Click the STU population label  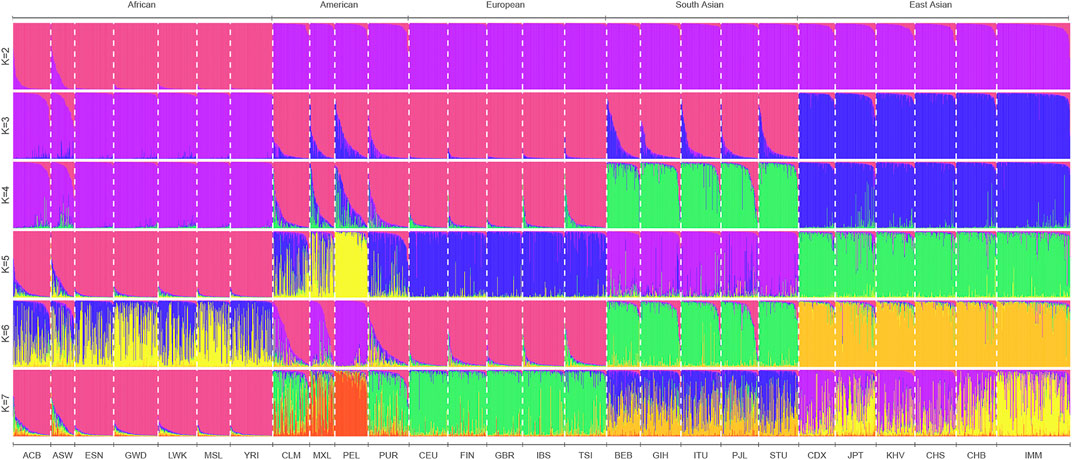[x=778, y=454]
